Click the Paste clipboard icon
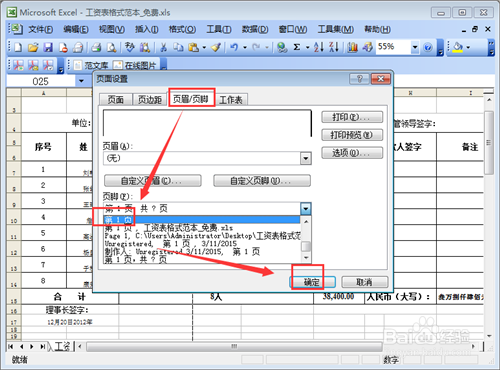Image resolution: width=500 pixels, height=370 pixels. coord(193,48)
